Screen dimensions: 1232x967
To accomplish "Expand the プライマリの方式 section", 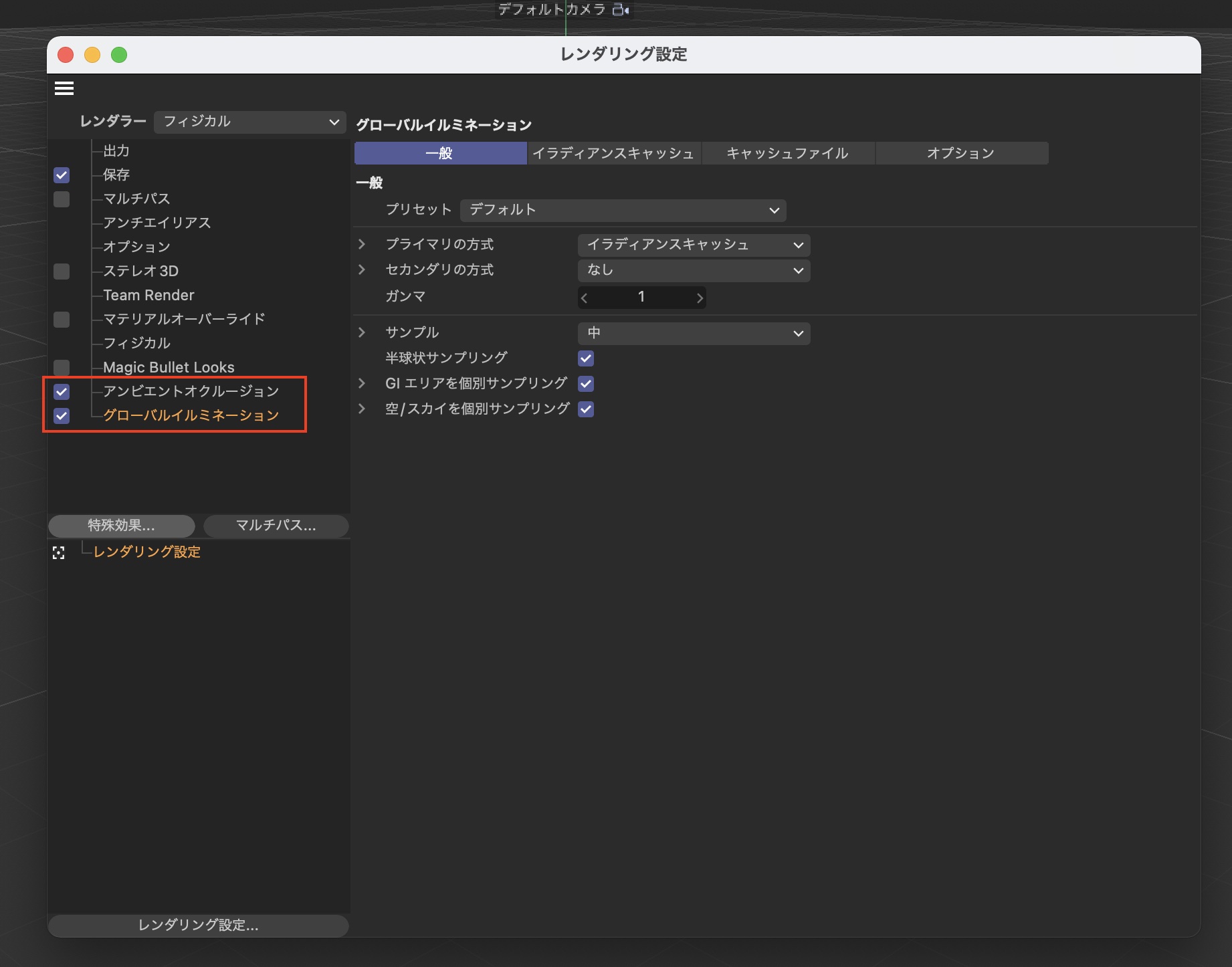I will pos(362,245).
